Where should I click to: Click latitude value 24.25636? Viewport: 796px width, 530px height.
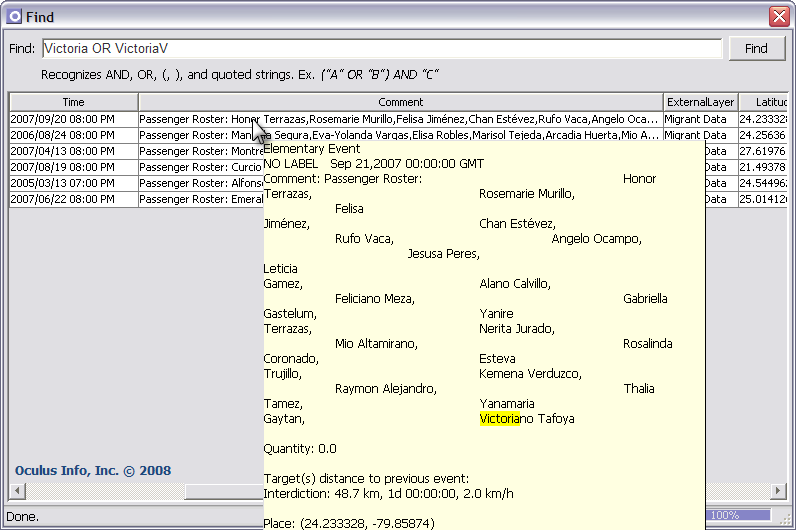(x=763, y=135)
